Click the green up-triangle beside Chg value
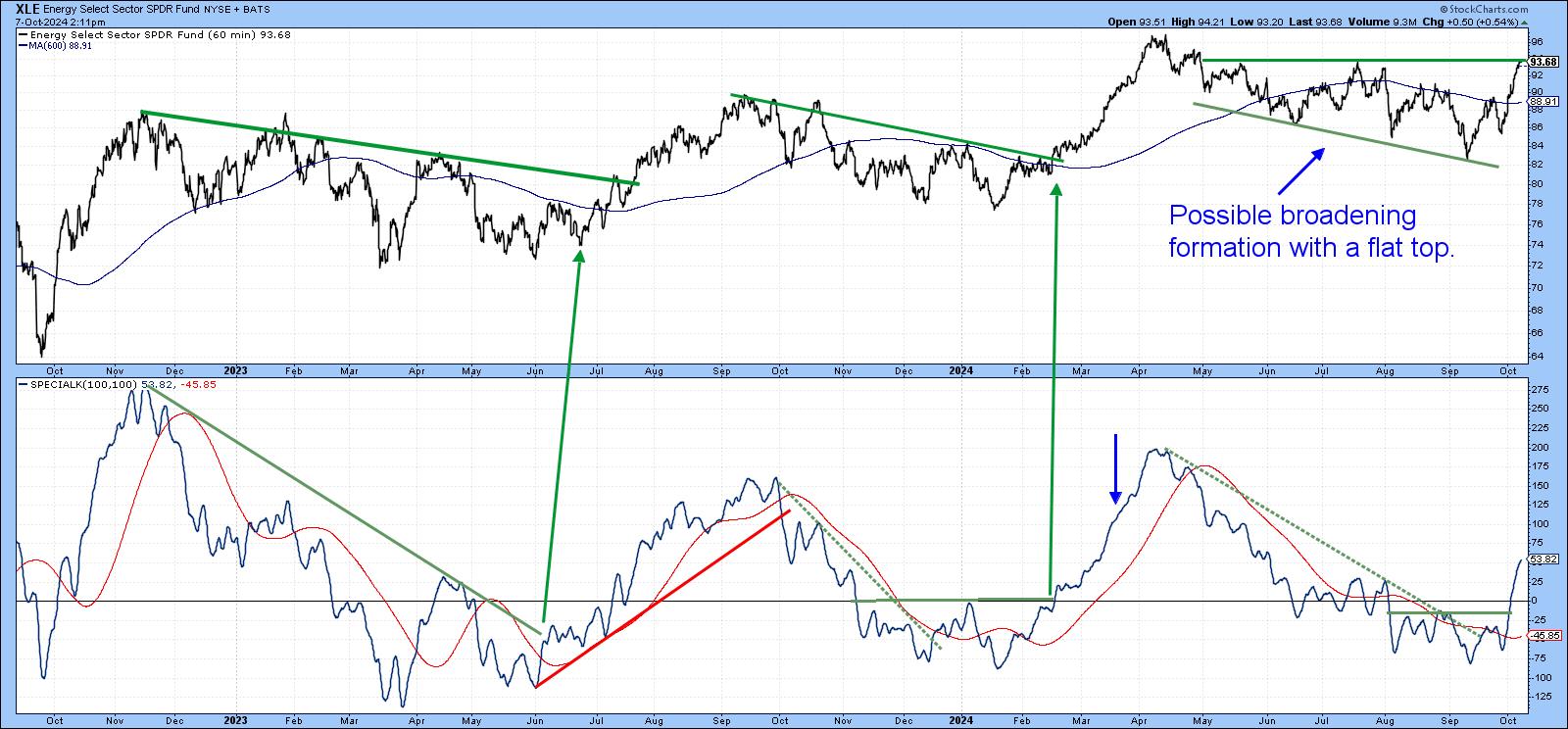 [1525, 22]
